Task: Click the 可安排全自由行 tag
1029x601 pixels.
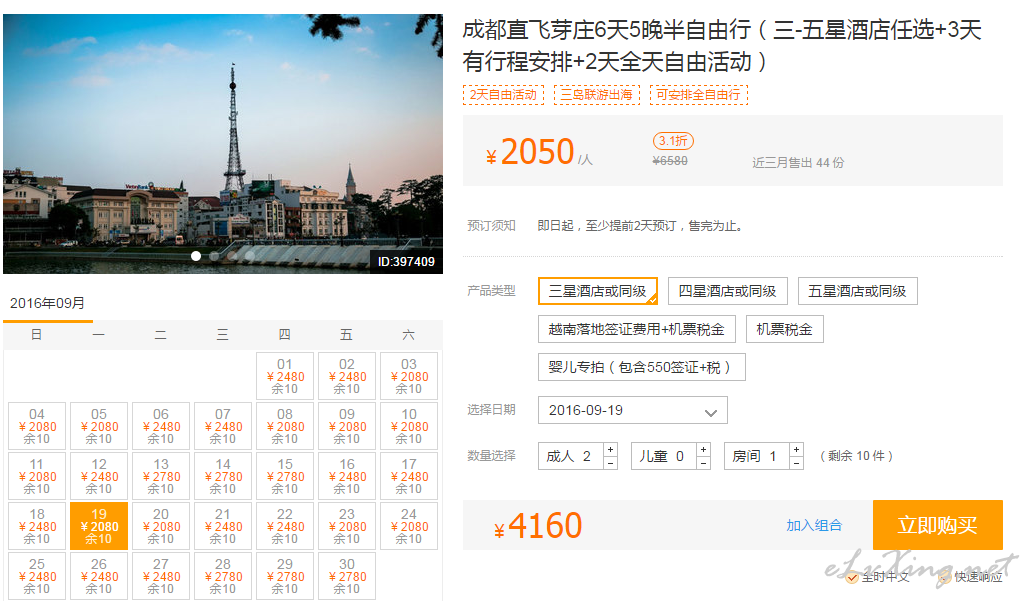Action: click(x=699, y=94)
